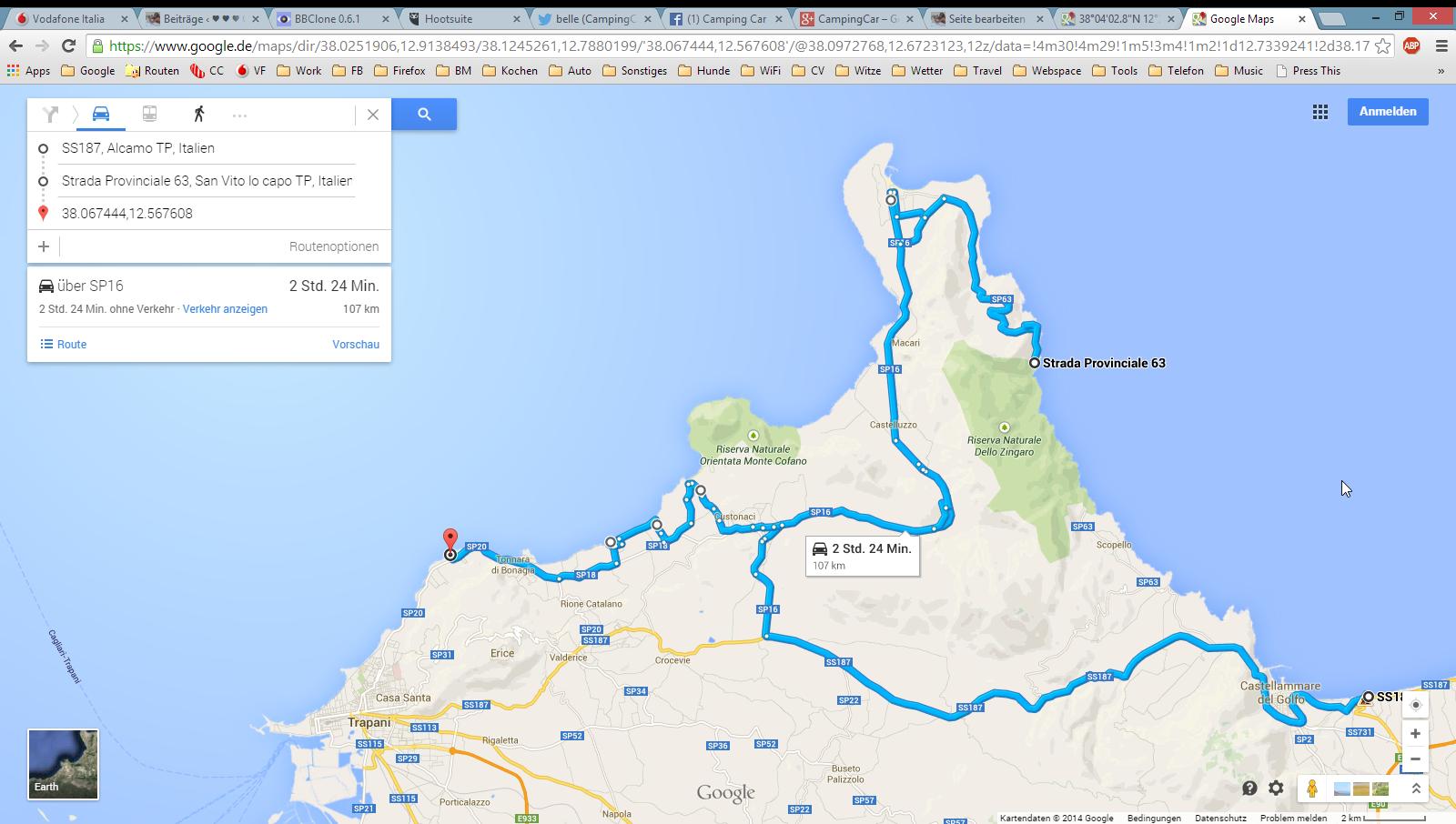Bookmark page with the star icon
The height and width of the screenshot is (824, 1456).
pyautogui.click(x=1382, y=45)
